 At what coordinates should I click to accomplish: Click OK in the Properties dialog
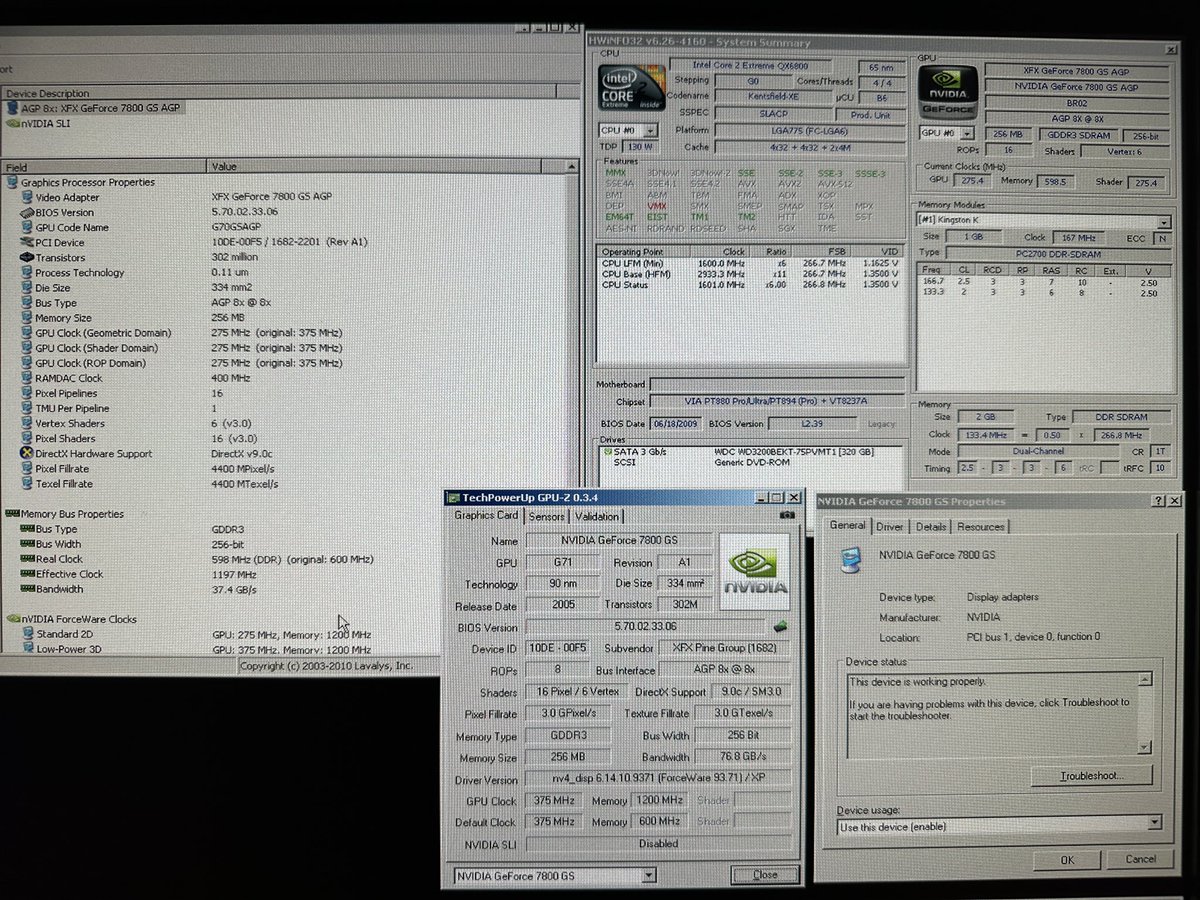pos(1067,859)
